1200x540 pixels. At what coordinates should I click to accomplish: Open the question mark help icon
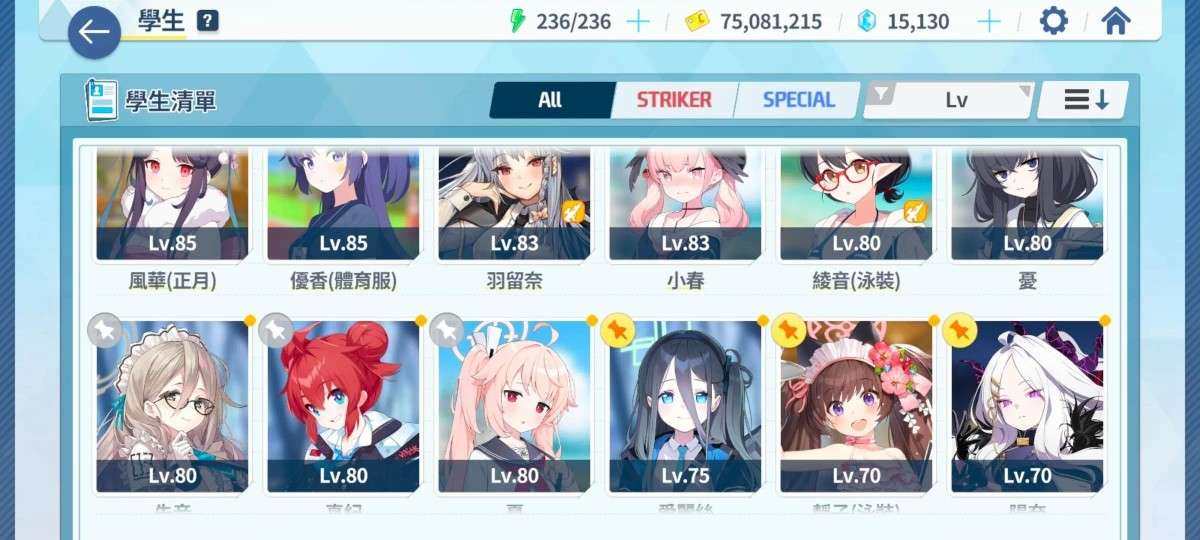[208, 21]
